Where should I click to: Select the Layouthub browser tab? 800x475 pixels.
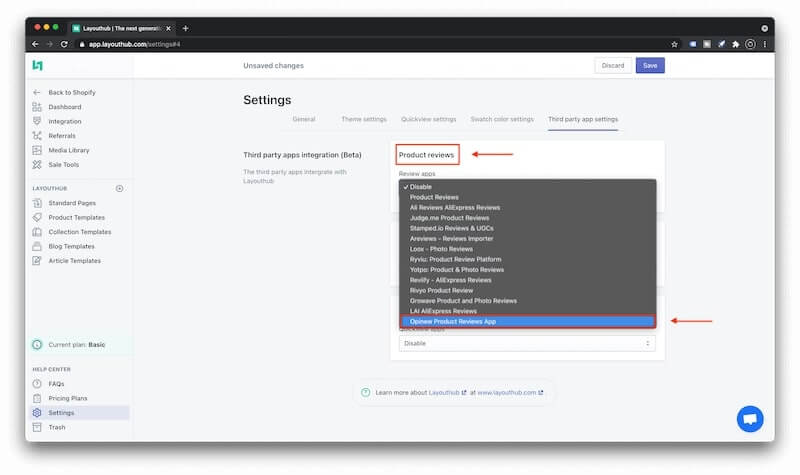(x=121, y=29)
